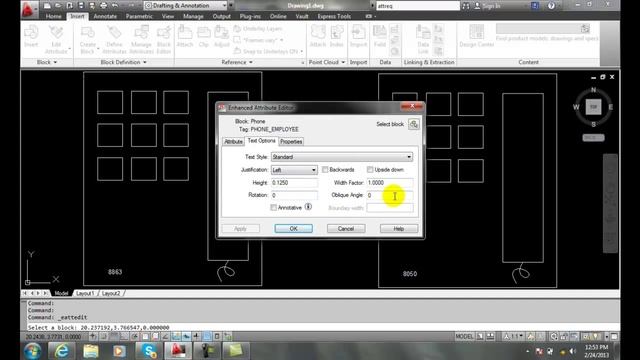
Task: Open Skype from the taskbar
Action: (x=149, y=351)
